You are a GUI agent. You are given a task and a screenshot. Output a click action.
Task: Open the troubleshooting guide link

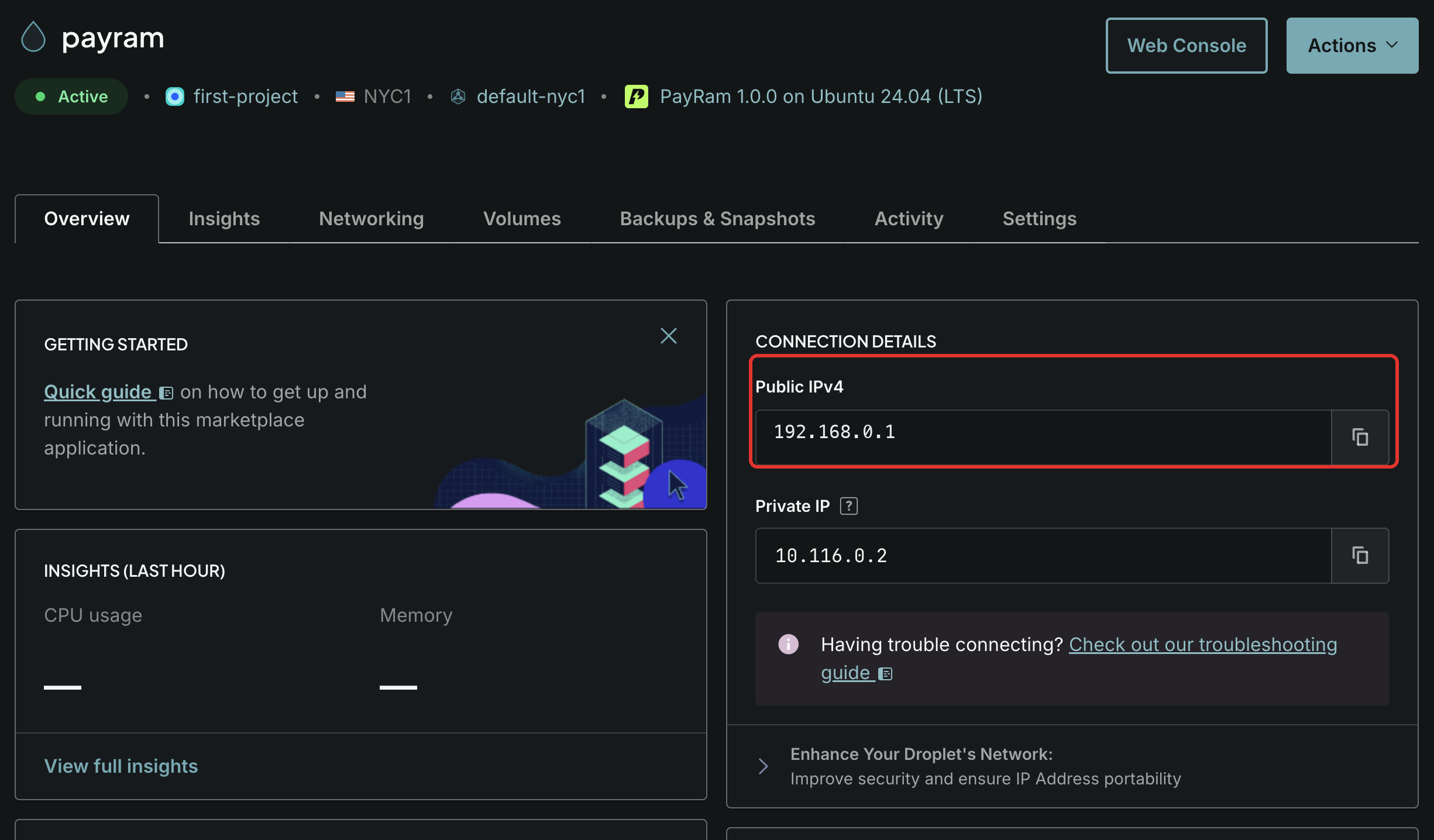(1203, 645)
